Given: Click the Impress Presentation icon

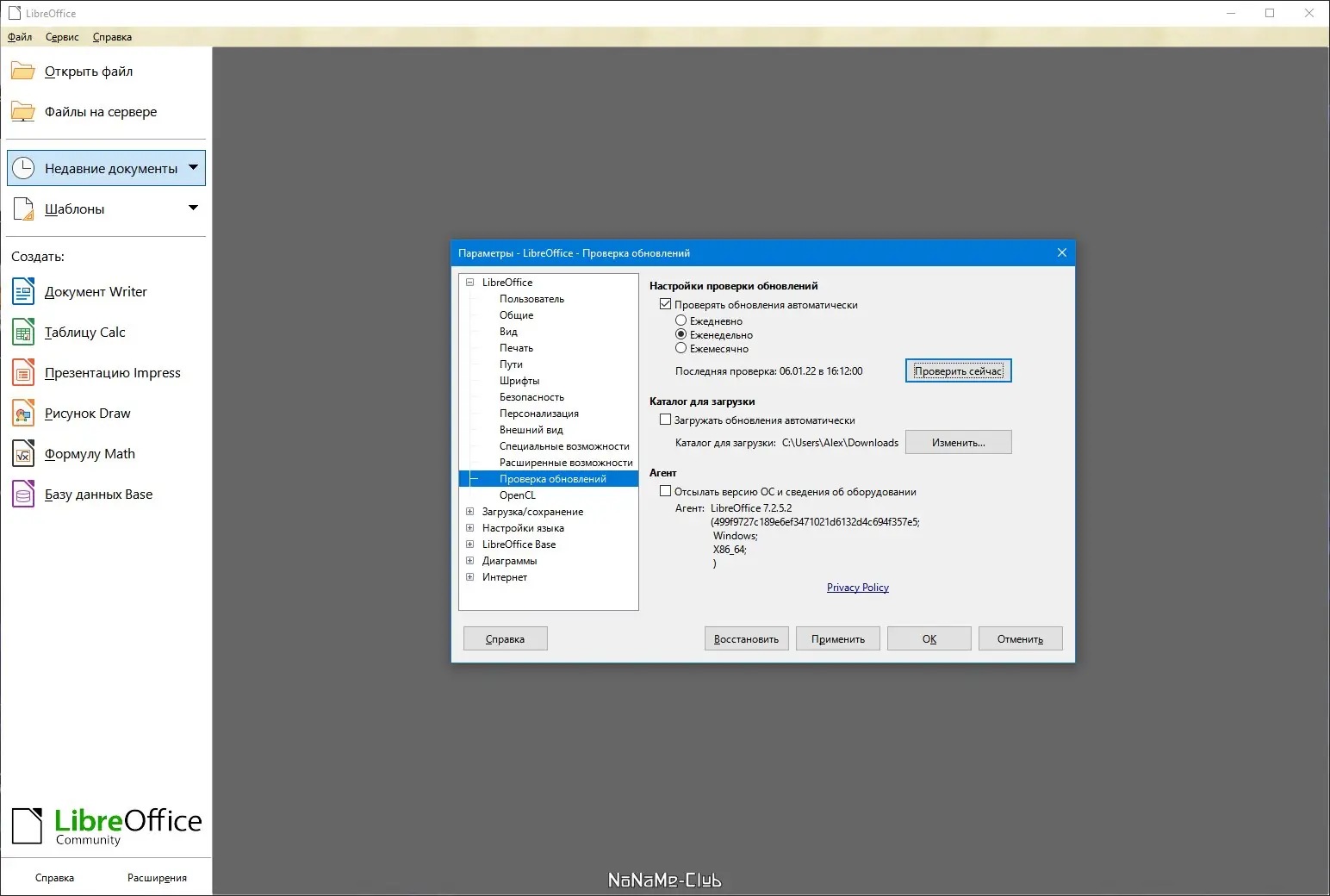Looking at the screenshot, I should click(23, 373).
